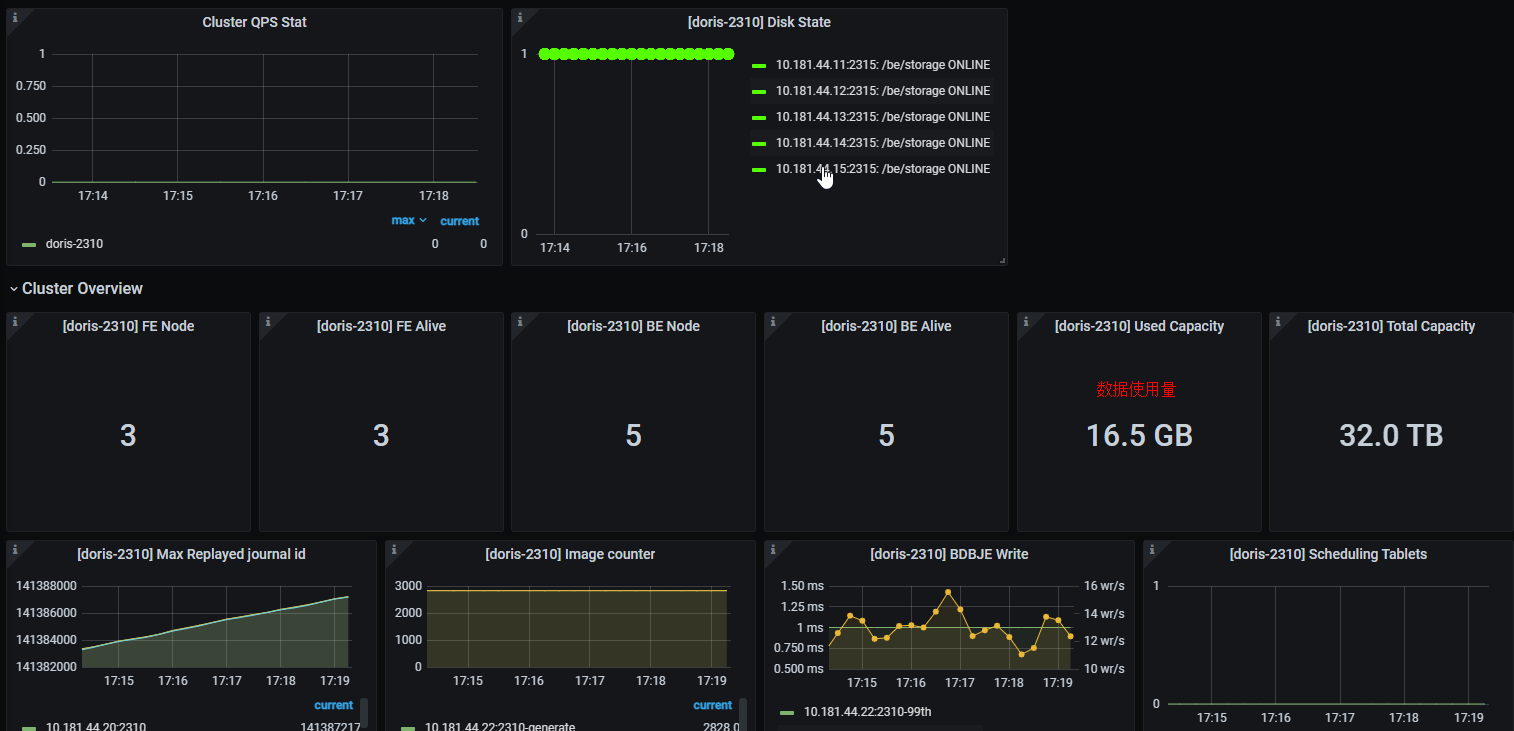
Task: Toggle 10.181.44.13:2315 series in Disk State legend
Action: click(x=883, y=117)
